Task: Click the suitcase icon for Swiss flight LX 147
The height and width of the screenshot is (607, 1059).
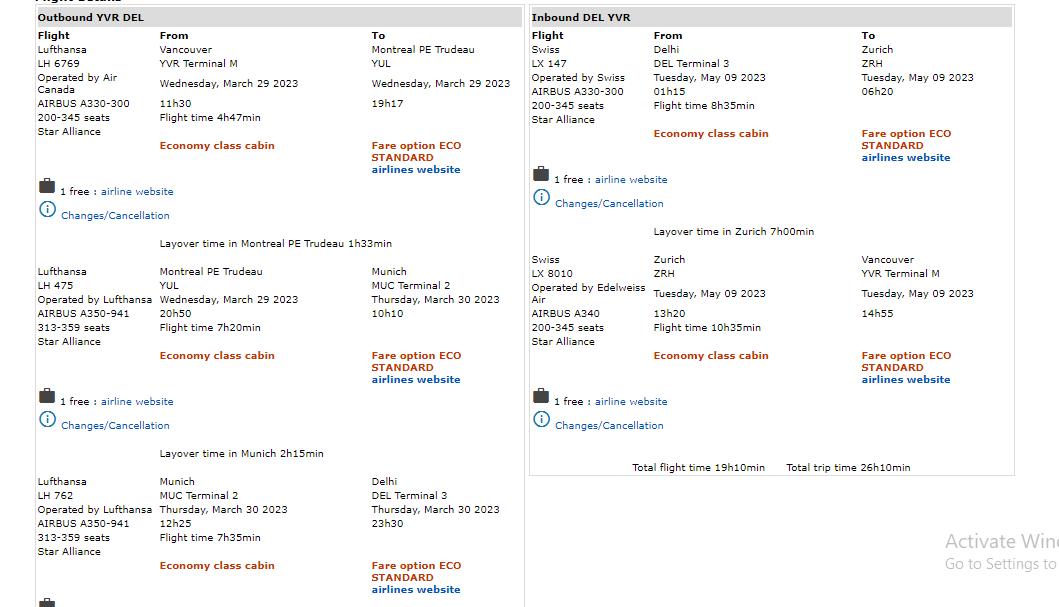Action: tap(541, 174)
